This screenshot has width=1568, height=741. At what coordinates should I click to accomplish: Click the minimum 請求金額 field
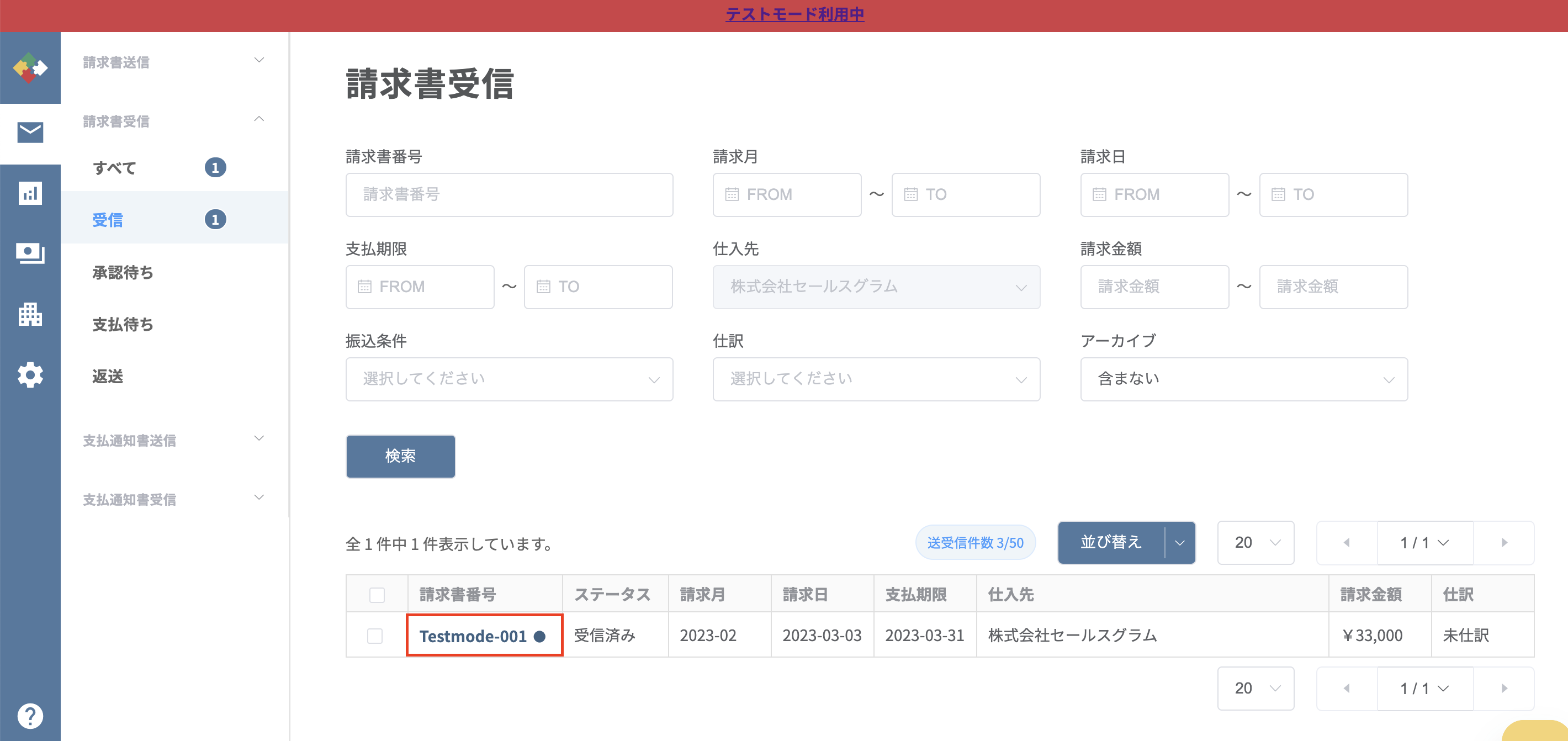tap(1154, 287)
